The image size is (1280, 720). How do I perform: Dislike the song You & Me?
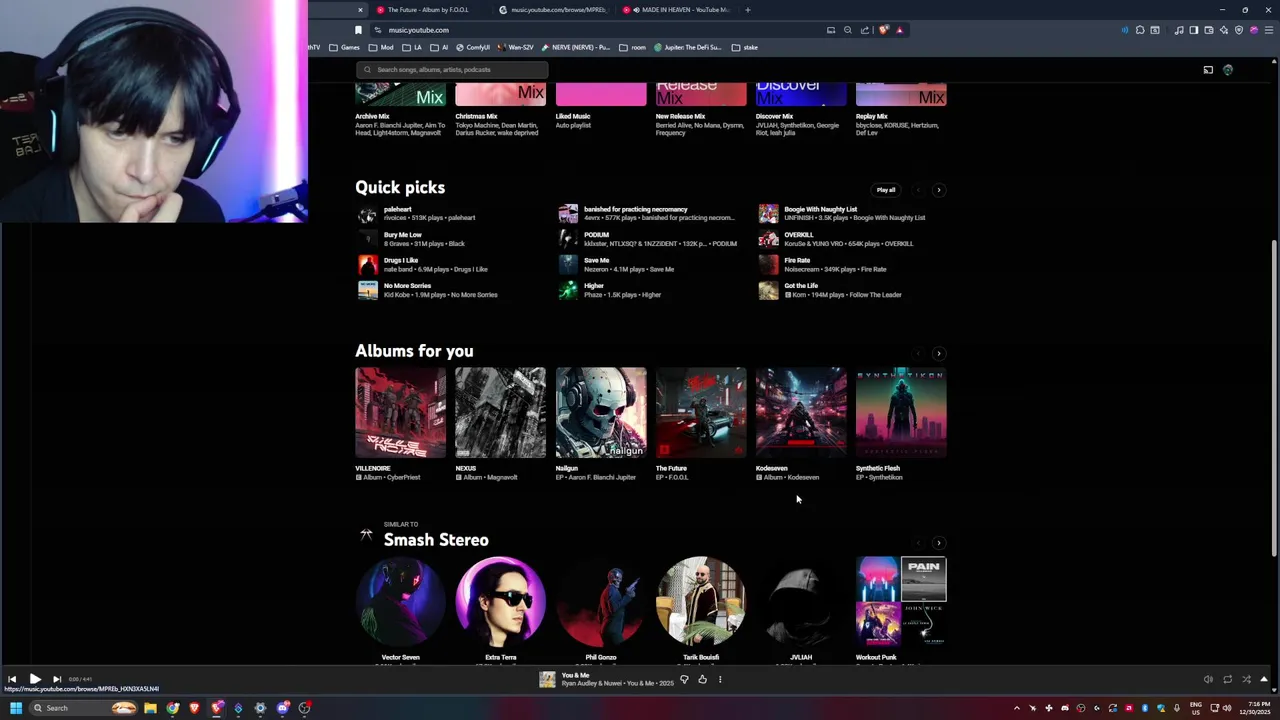pyautogui.click(x=684, y=679)
